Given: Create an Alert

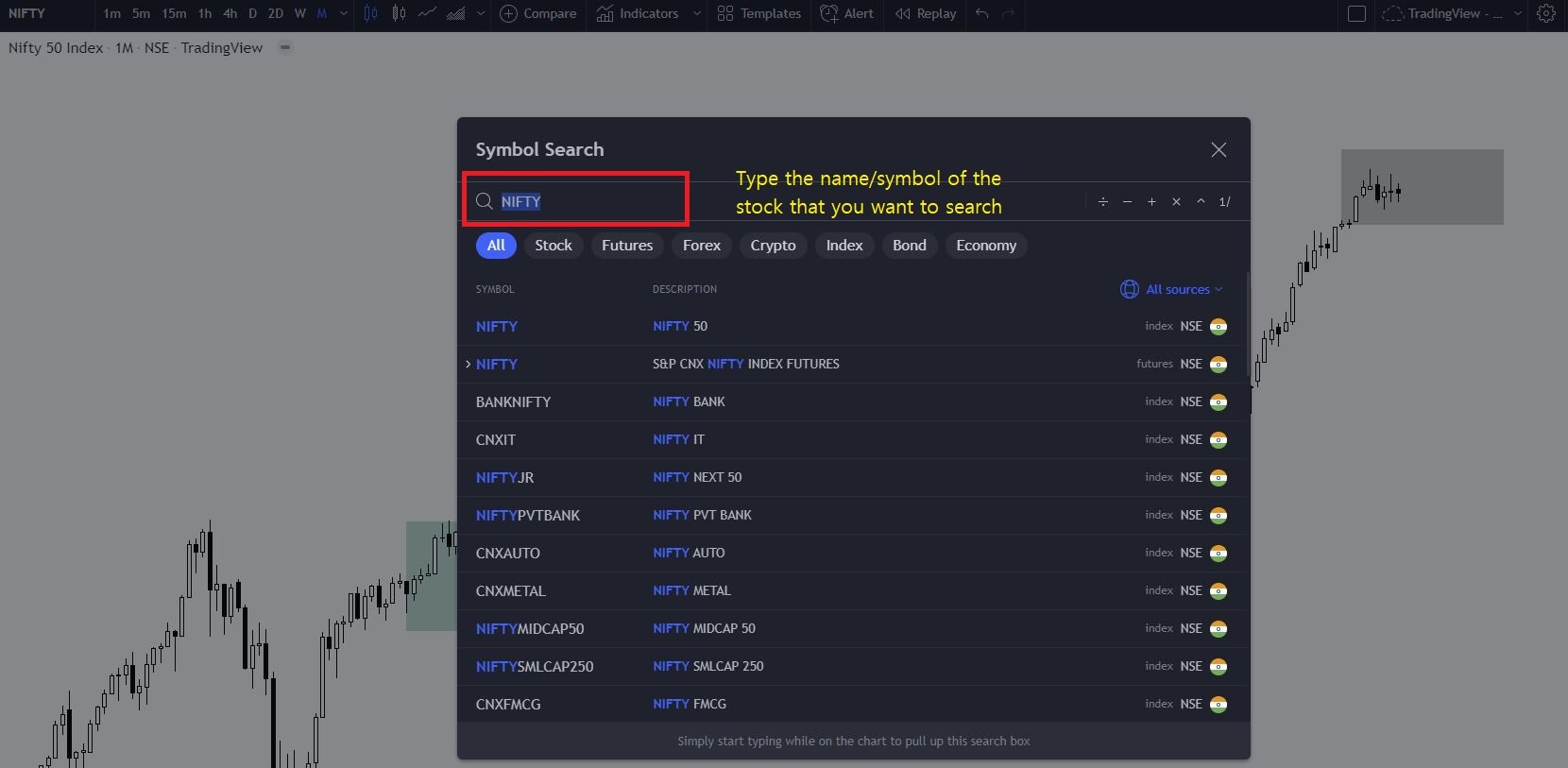Looking at the screenshot, I should pyautogui.click(x=847, y=13).
